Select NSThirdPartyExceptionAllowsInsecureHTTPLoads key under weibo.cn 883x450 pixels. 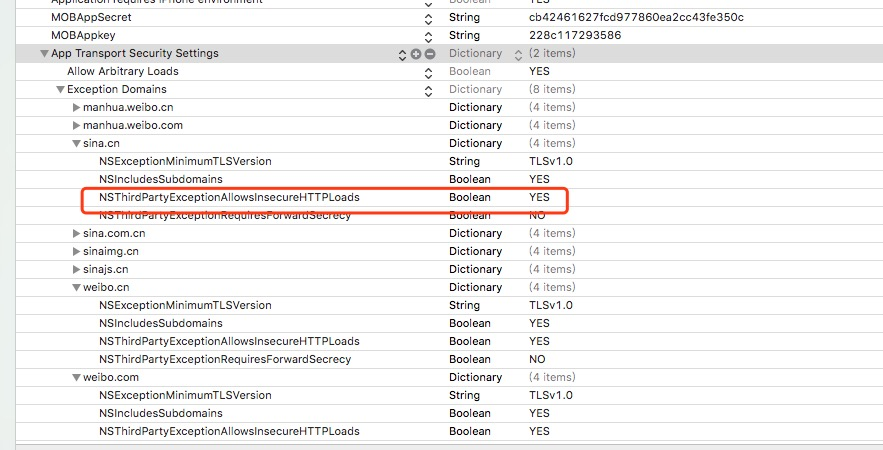pos(229,342)
